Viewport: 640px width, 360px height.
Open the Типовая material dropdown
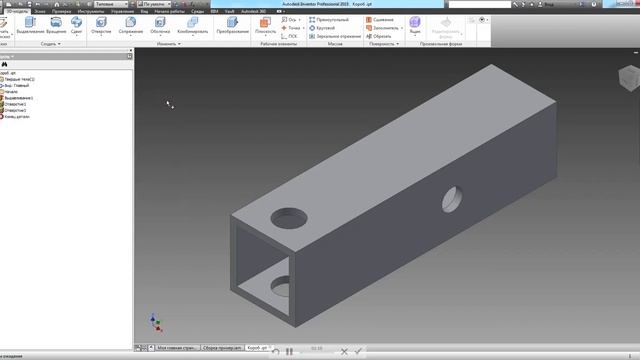[x=111, y=4]
